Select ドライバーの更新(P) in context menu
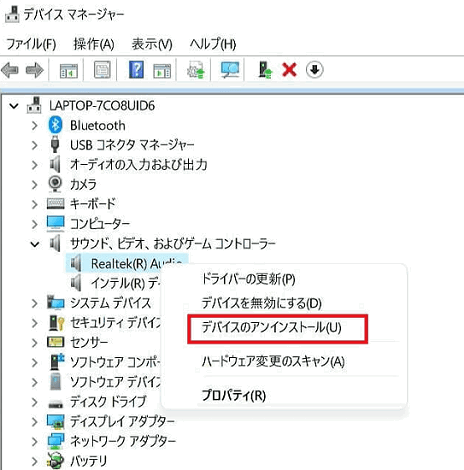Image resolution: width=464 pixels, height=470 pixels. coord(248,279)
